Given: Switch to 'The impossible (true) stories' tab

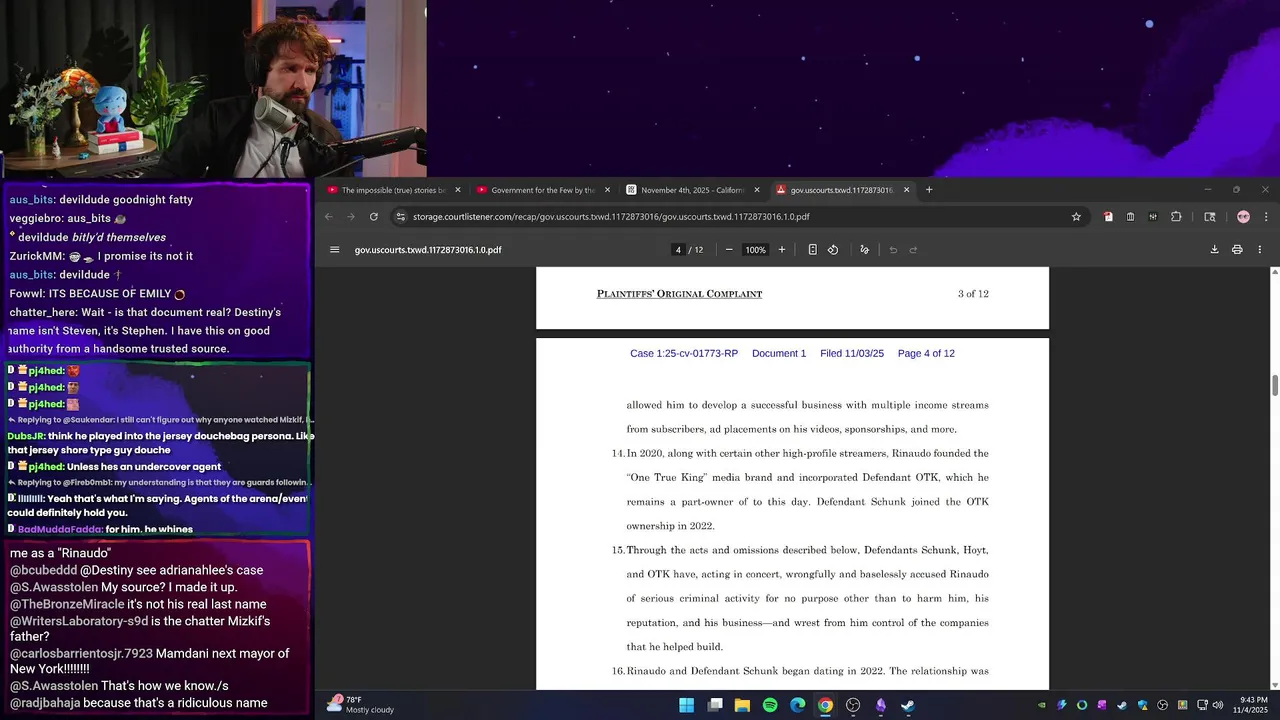Looking at the screenshot, I should (393, 190).
